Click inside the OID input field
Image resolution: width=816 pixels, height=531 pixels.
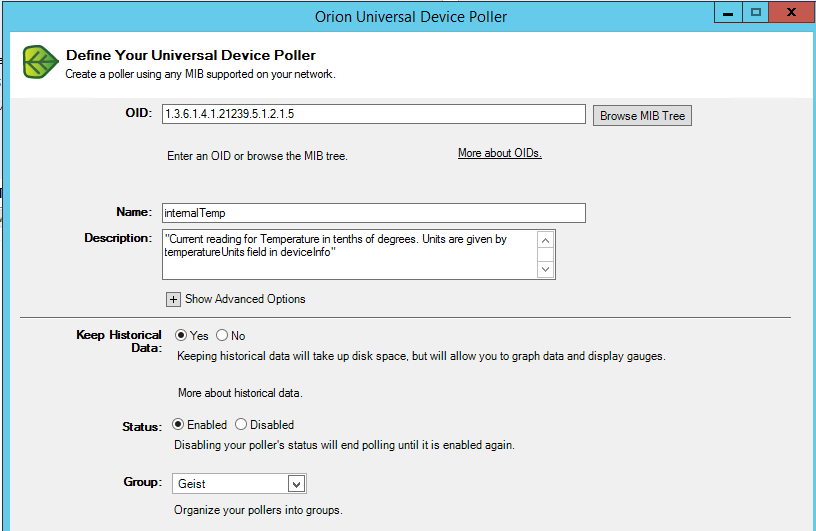(374, 114)
